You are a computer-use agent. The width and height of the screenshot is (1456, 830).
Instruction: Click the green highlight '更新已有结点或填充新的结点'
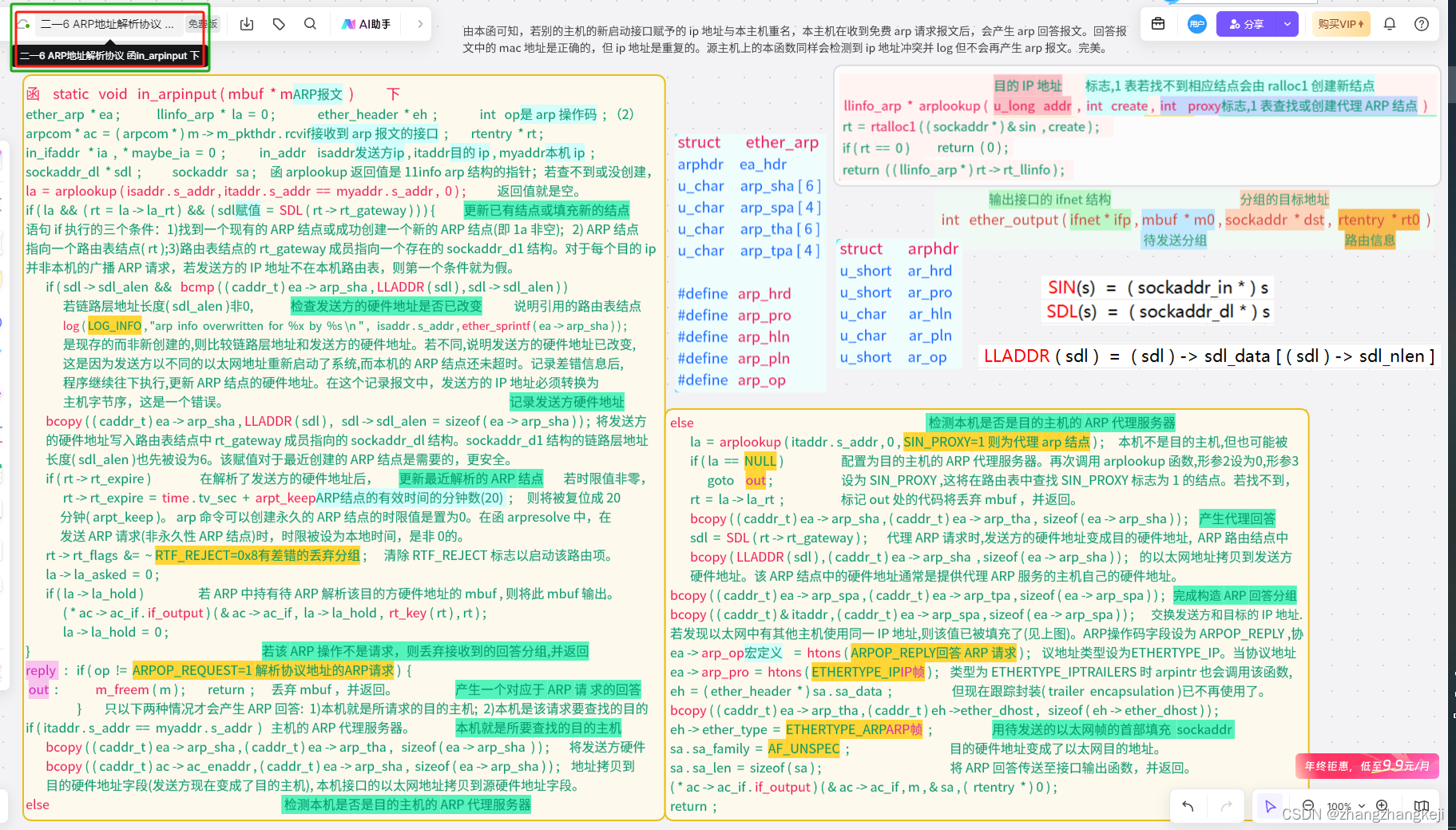tap(546, 210)
